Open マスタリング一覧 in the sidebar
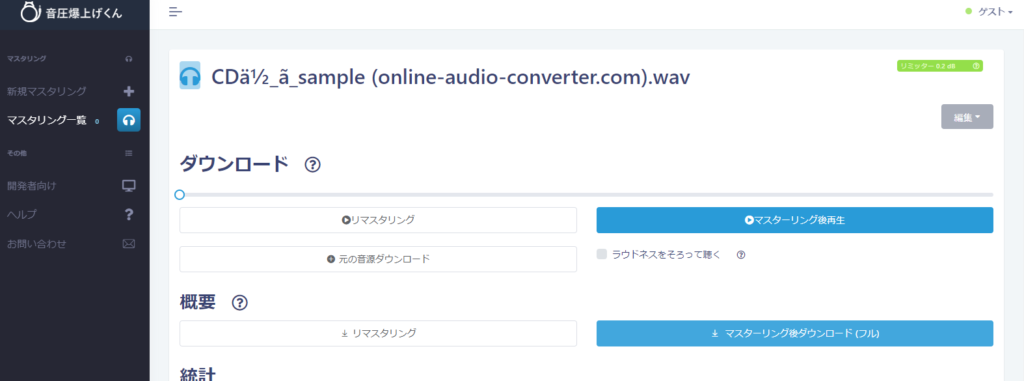 point(46,120)
